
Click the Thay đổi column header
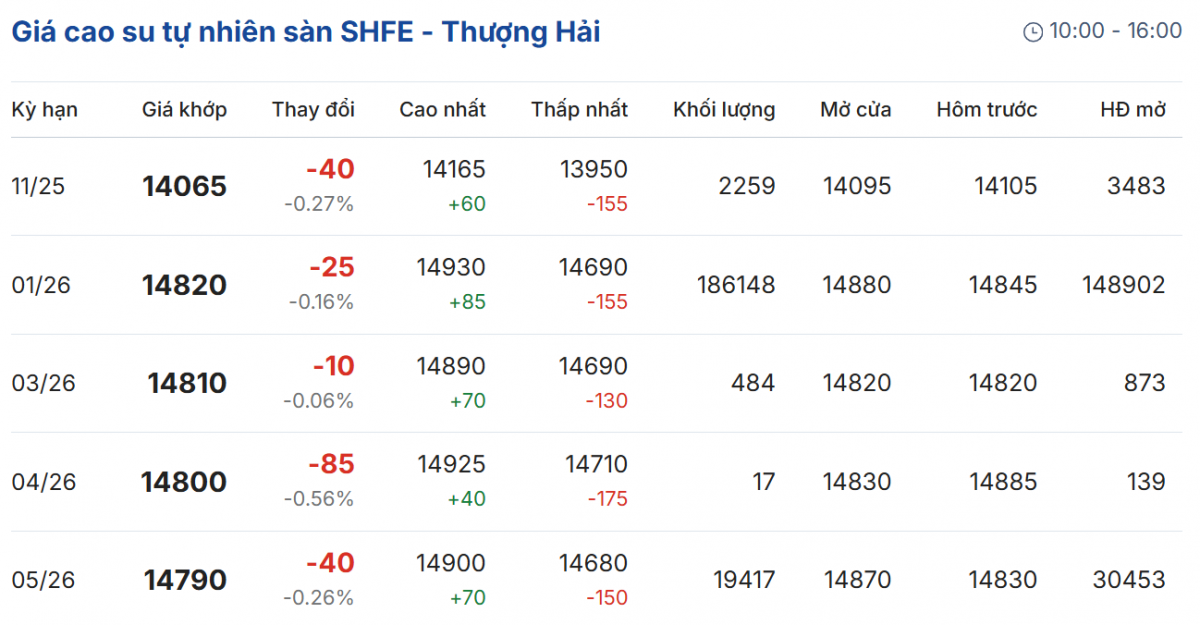pos(313,110)
